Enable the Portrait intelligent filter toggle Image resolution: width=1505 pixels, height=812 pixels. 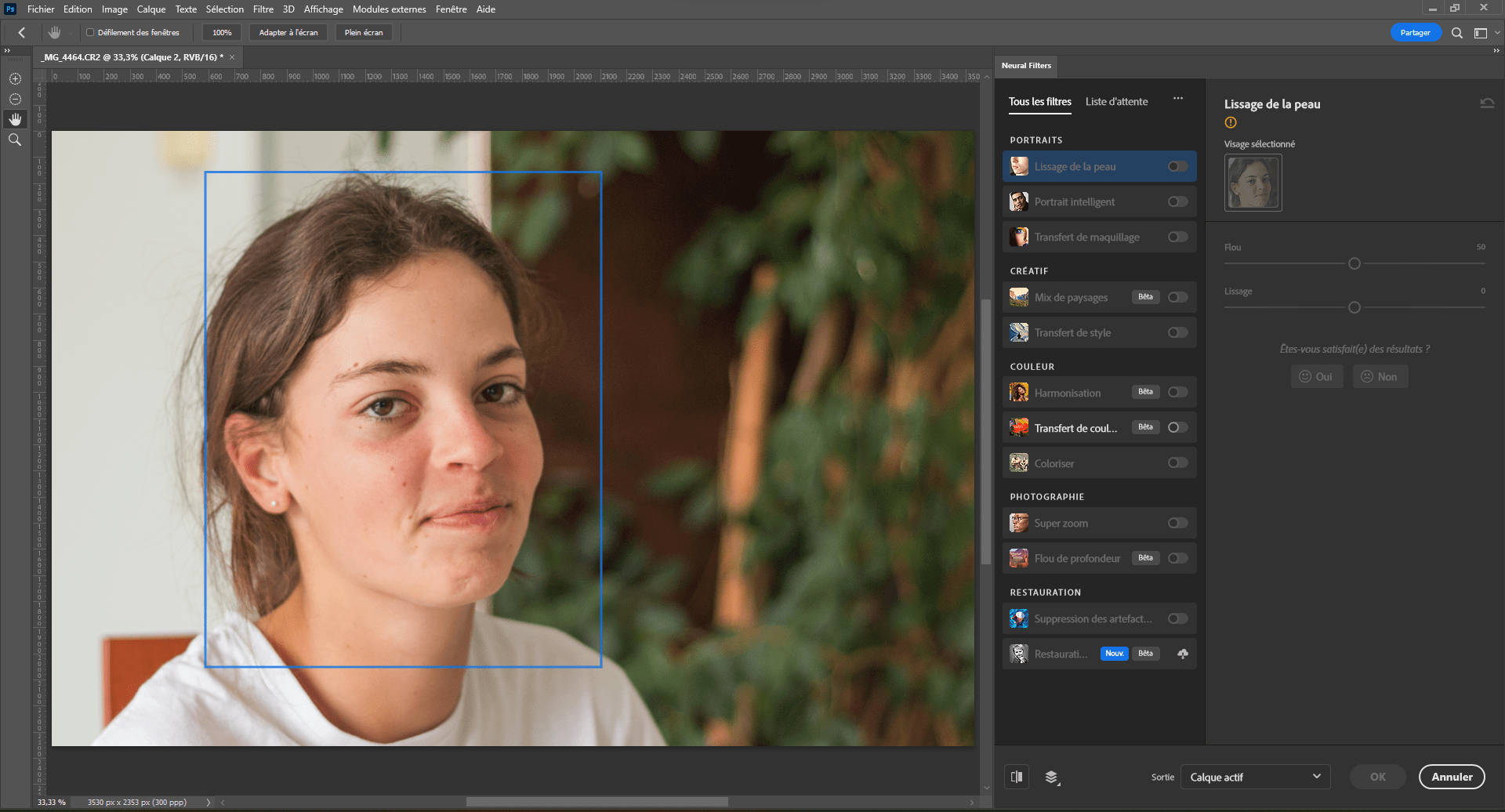(1177, 201)
